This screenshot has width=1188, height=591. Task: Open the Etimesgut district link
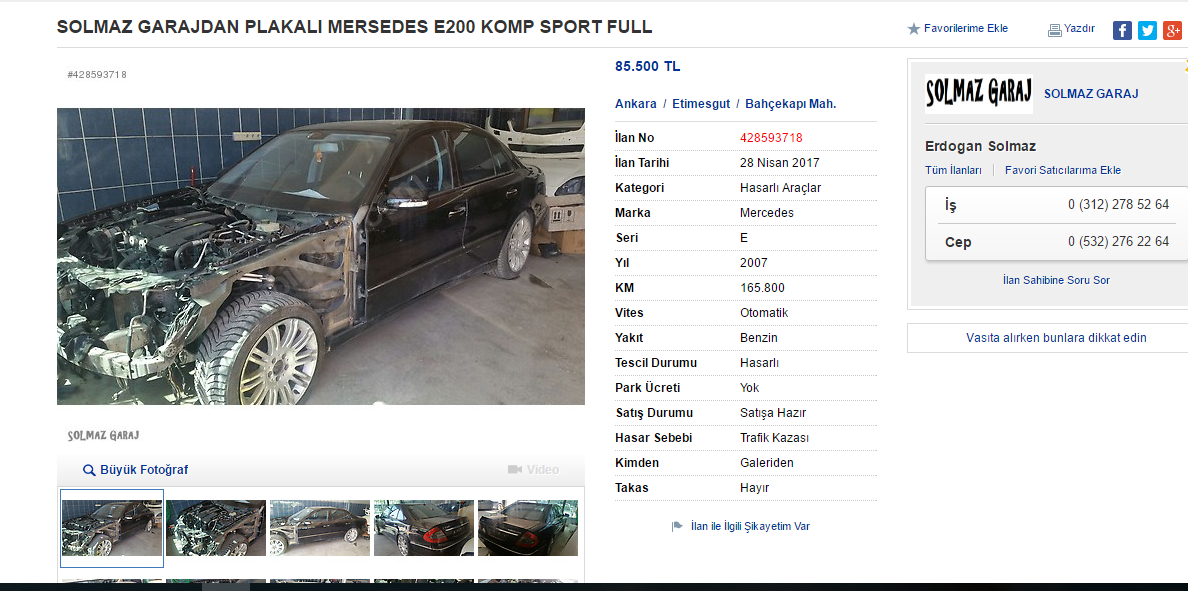701,104
